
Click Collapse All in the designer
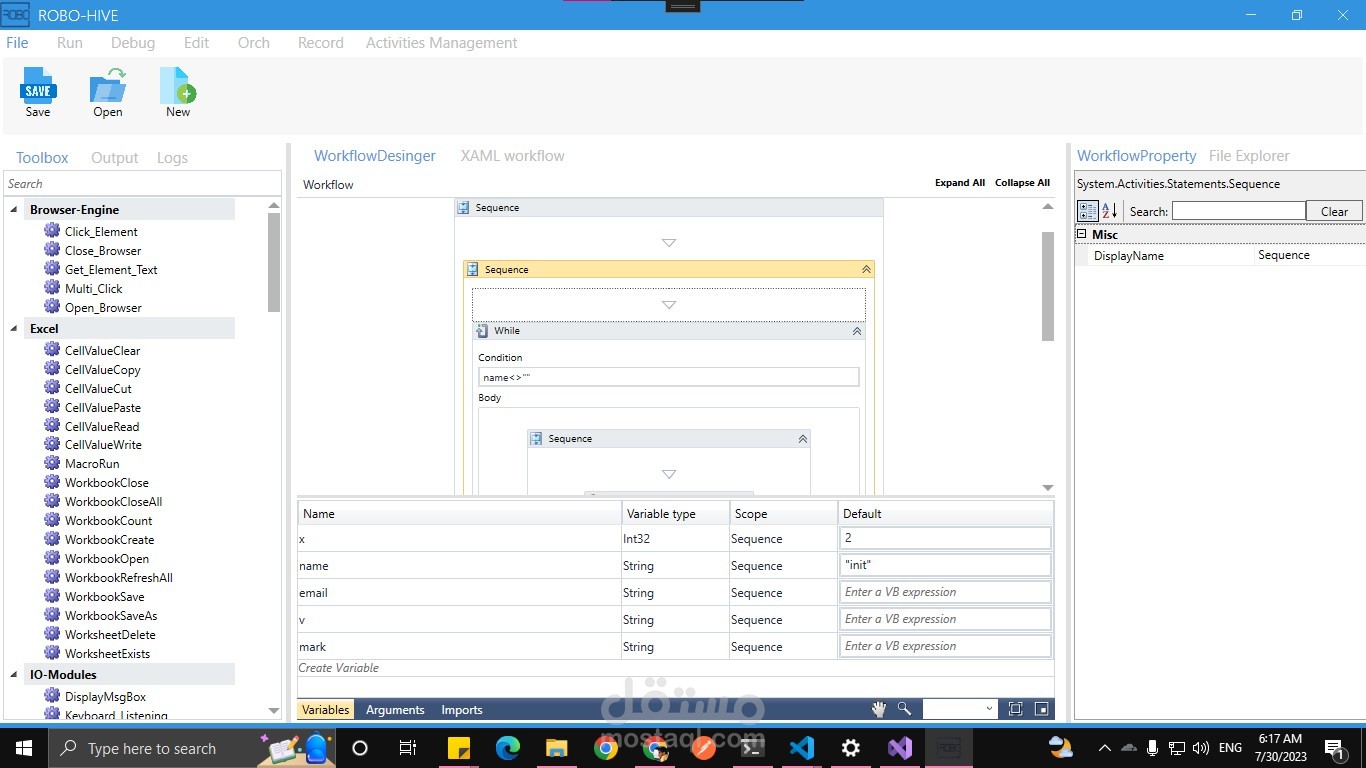(1022, 183)
